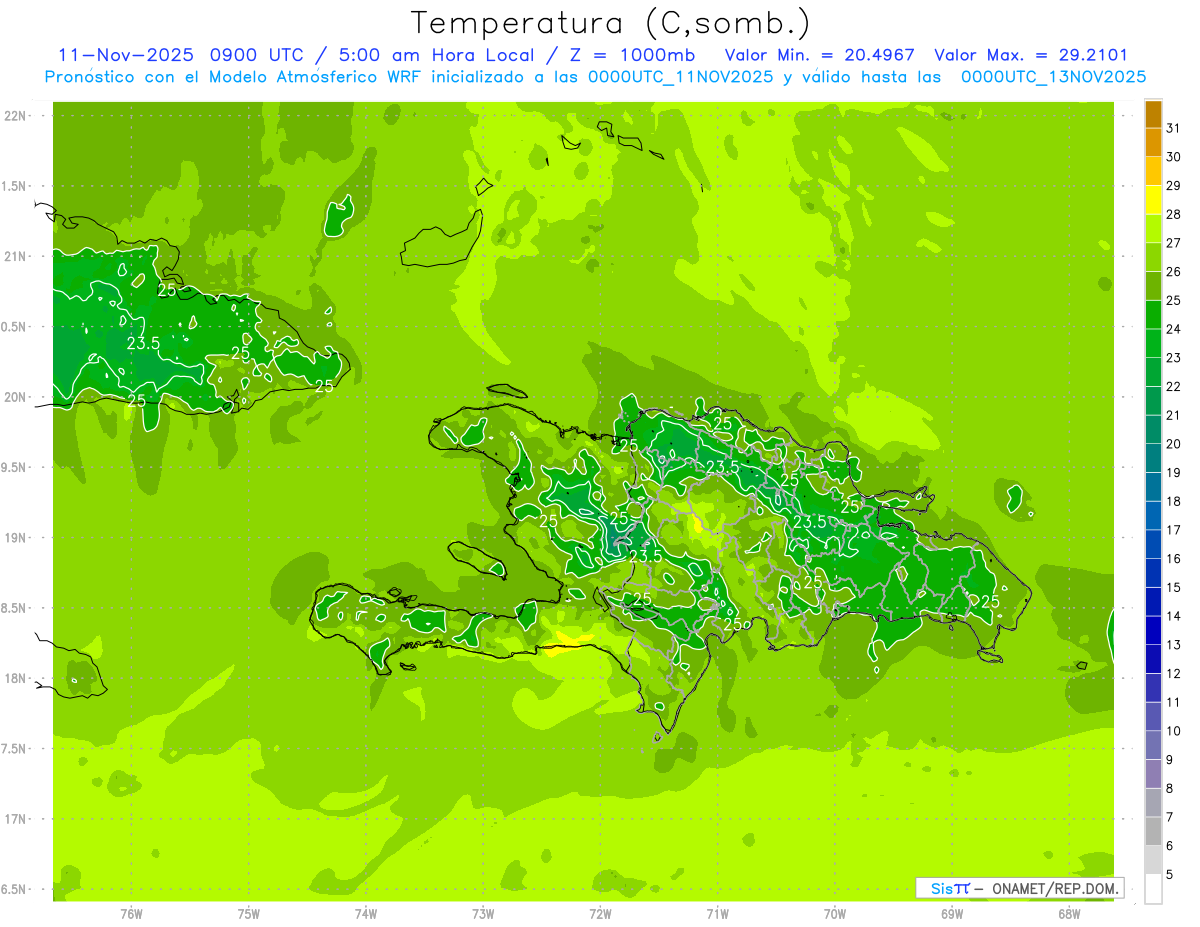This screenshot has height=927, width=1200.
Task: Select the 68W longitude axis label
Action: 1069,913
